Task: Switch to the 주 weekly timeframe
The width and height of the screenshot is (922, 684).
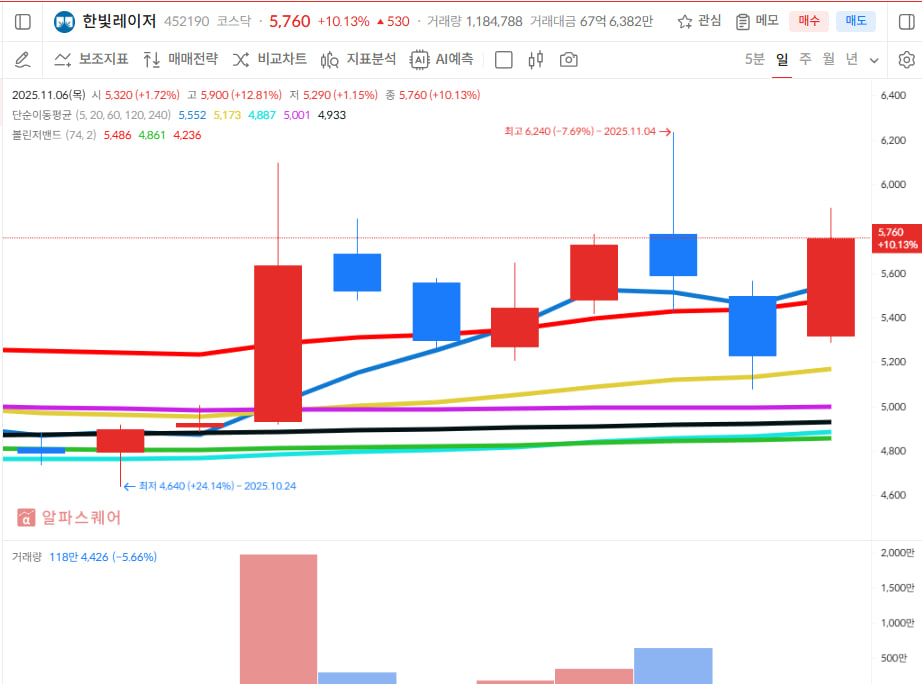Action: [x=805, y=59]
